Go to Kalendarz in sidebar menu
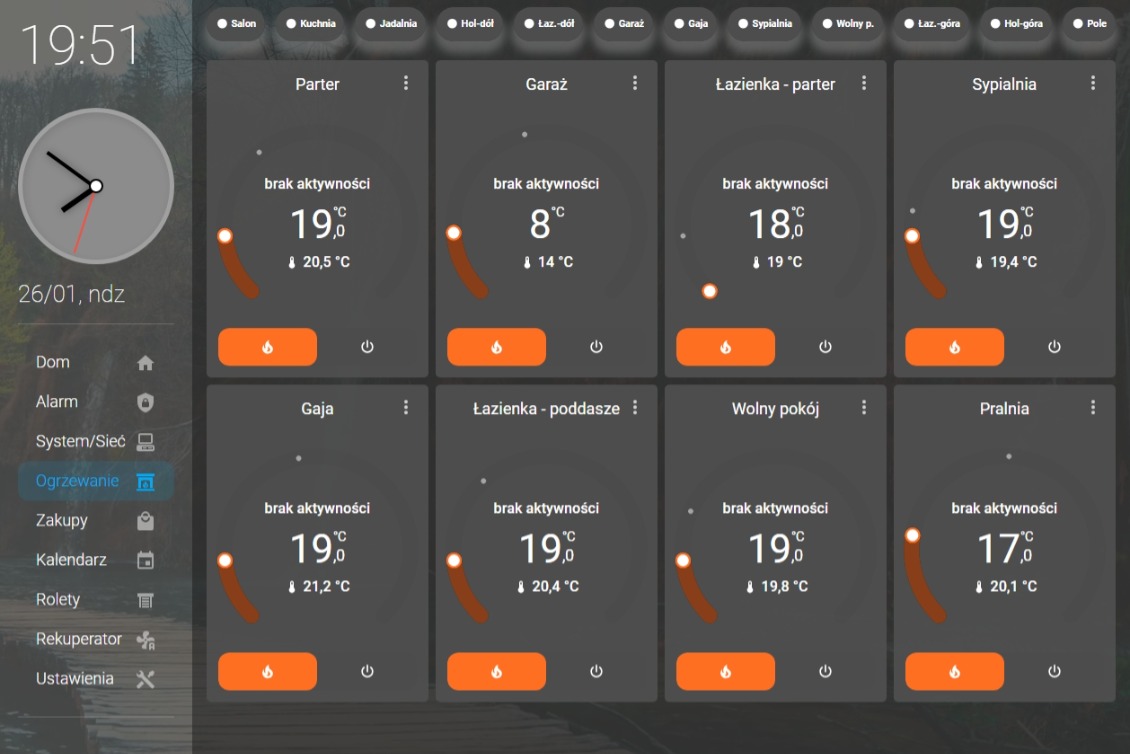Image resolution: width=1130 pixels, height=754 pixels. pos(96,560)
